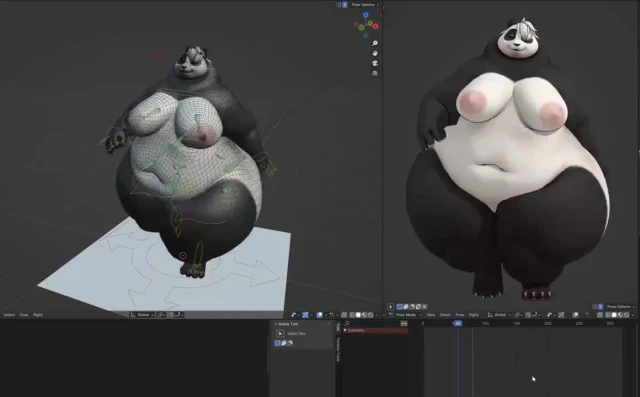This screenshot has width=640, height=397.
Task: Click the swap arrows icon above the timeline
Action: pos(404,324)
